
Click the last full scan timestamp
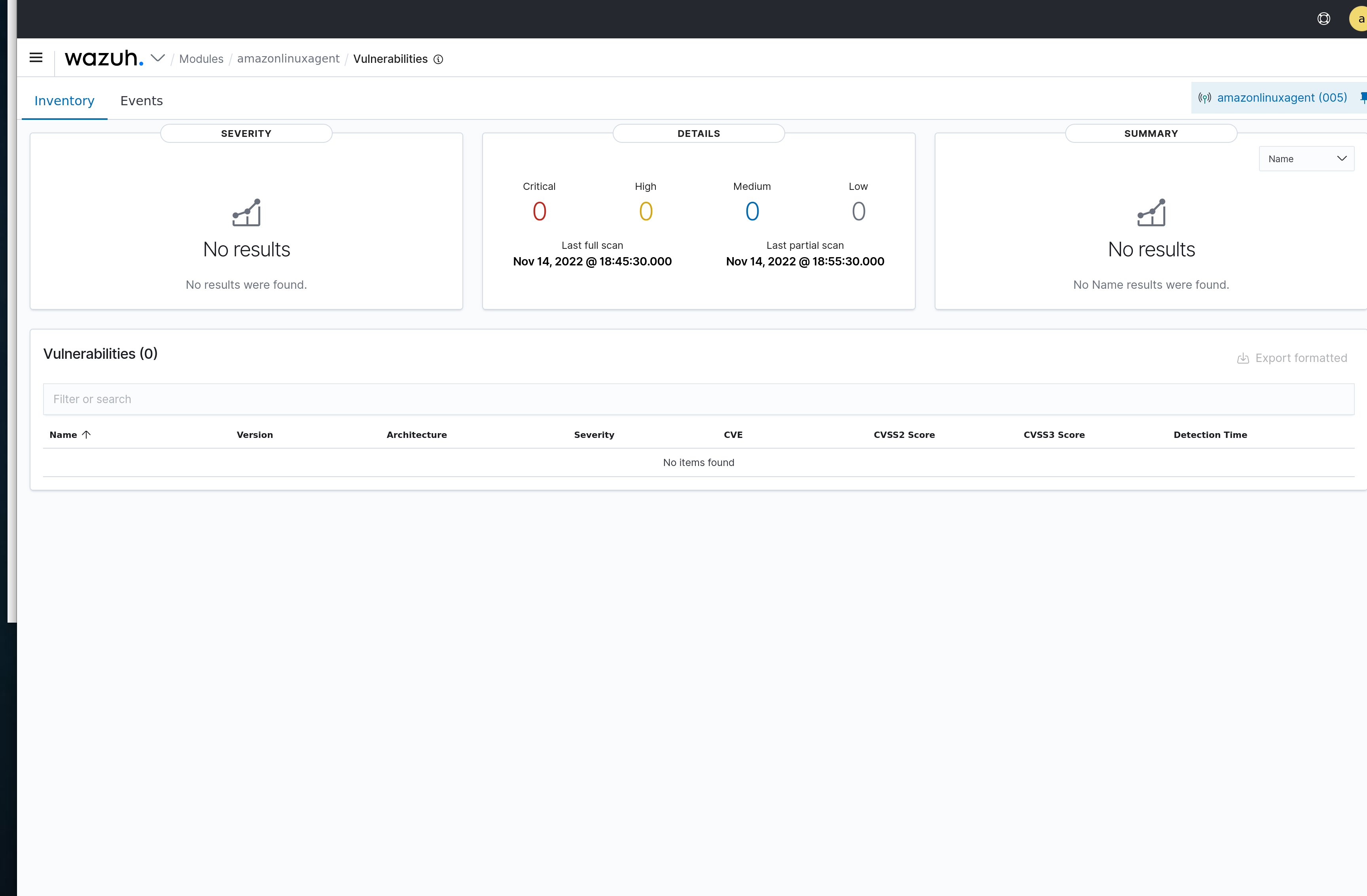click(592, 261)
